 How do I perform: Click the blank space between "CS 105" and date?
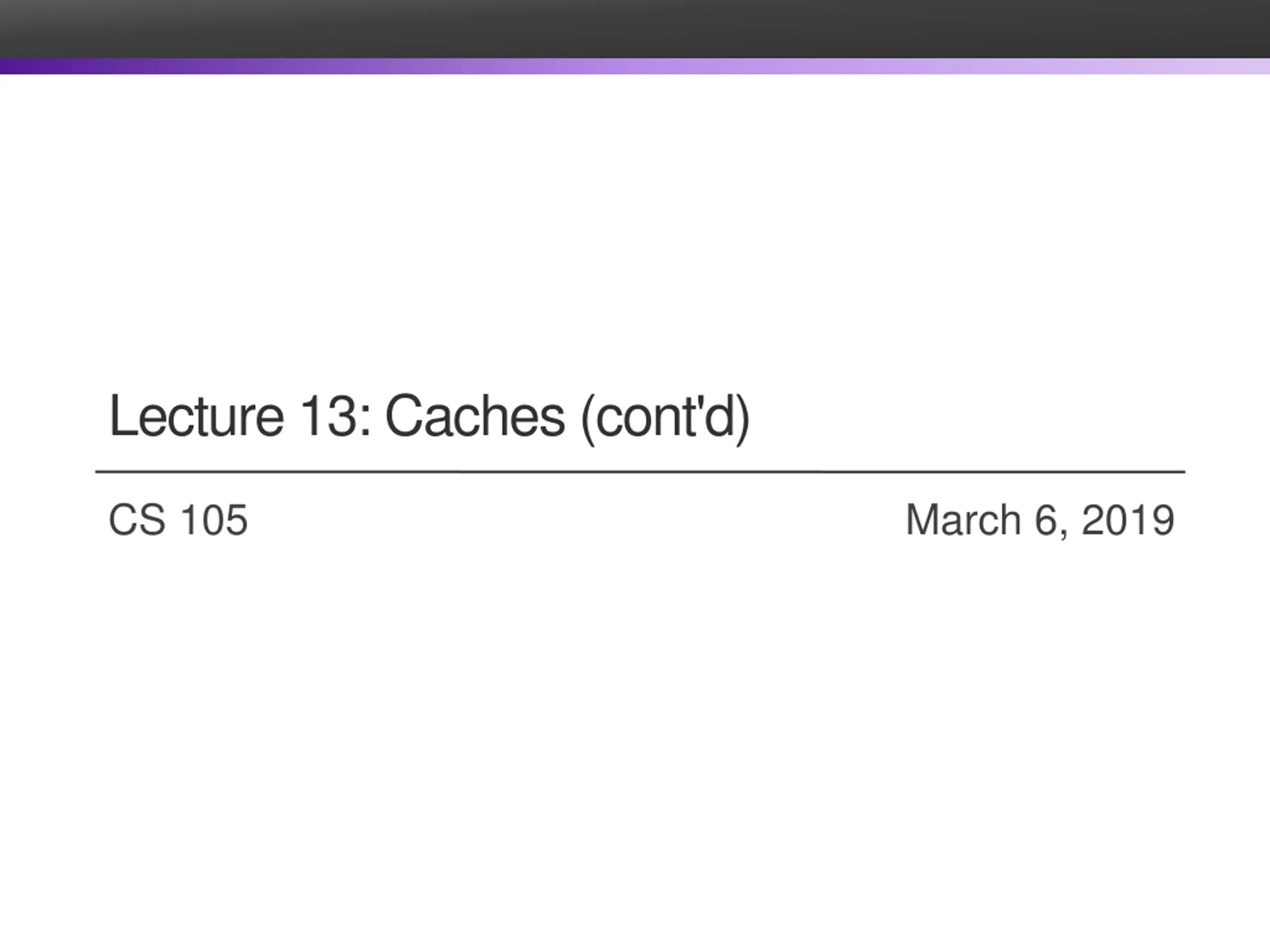(574, 520)
